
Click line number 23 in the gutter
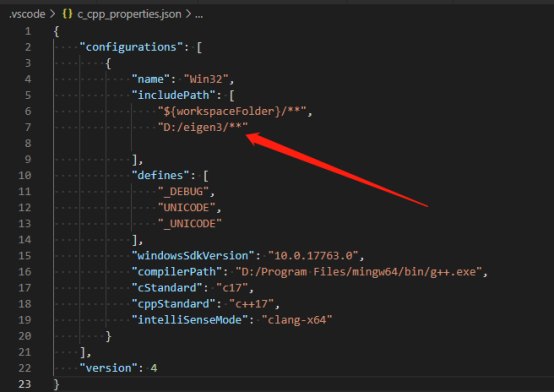tap(24, 384)
